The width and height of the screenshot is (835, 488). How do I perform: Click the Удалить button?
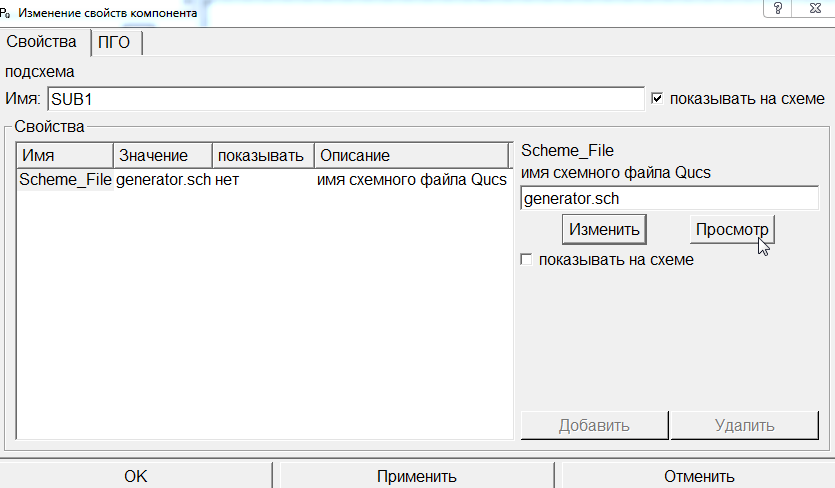pos(744,425)
